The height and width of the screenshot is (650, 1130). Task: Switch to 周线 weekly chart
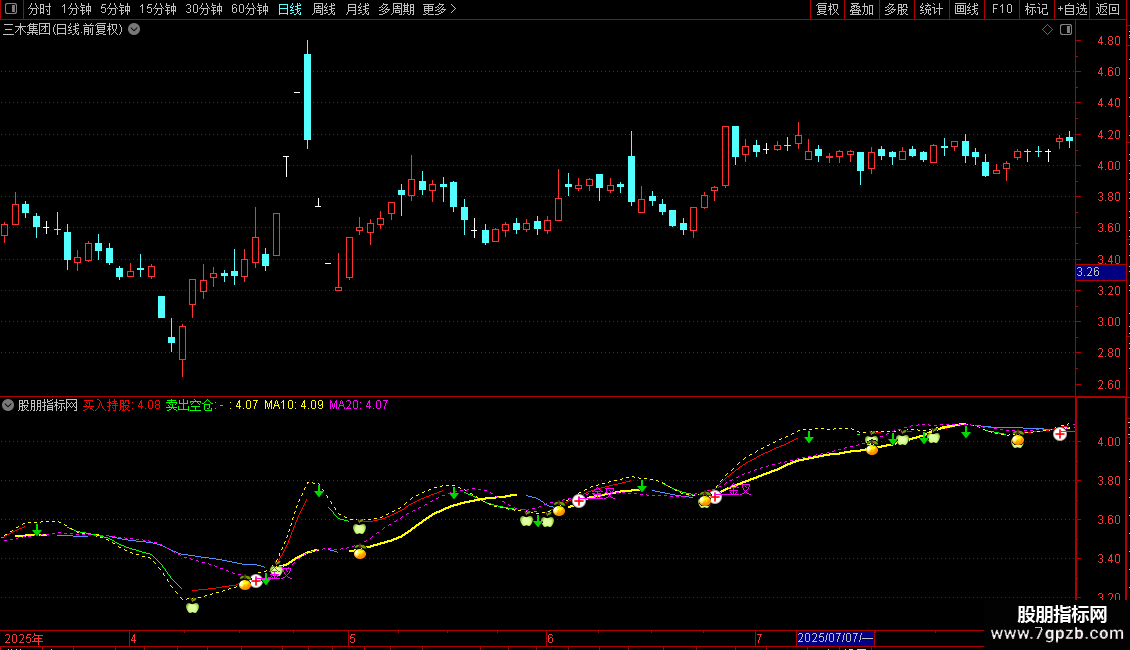(324, 9)
